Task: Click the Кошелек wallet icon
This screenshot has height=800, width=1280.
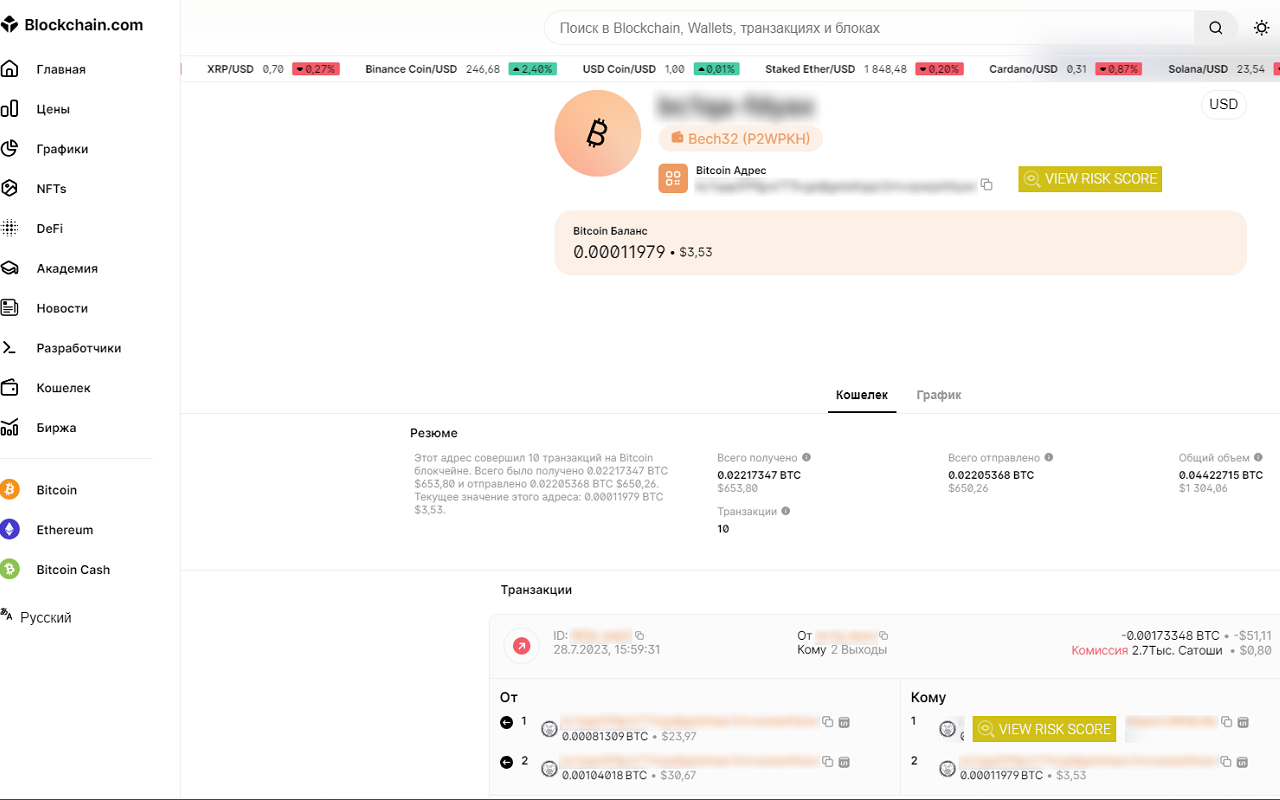Action: (10, 388)
